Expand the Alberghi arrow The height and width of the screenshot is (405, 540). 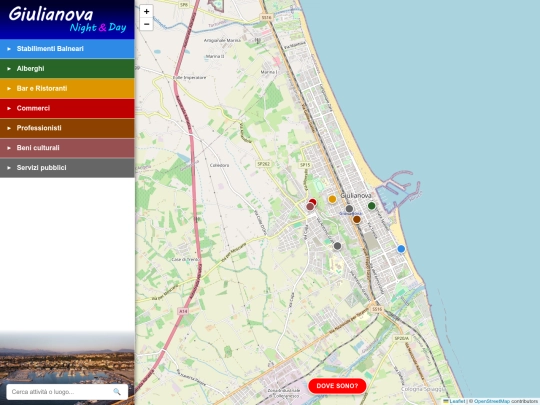pos(9,69)
